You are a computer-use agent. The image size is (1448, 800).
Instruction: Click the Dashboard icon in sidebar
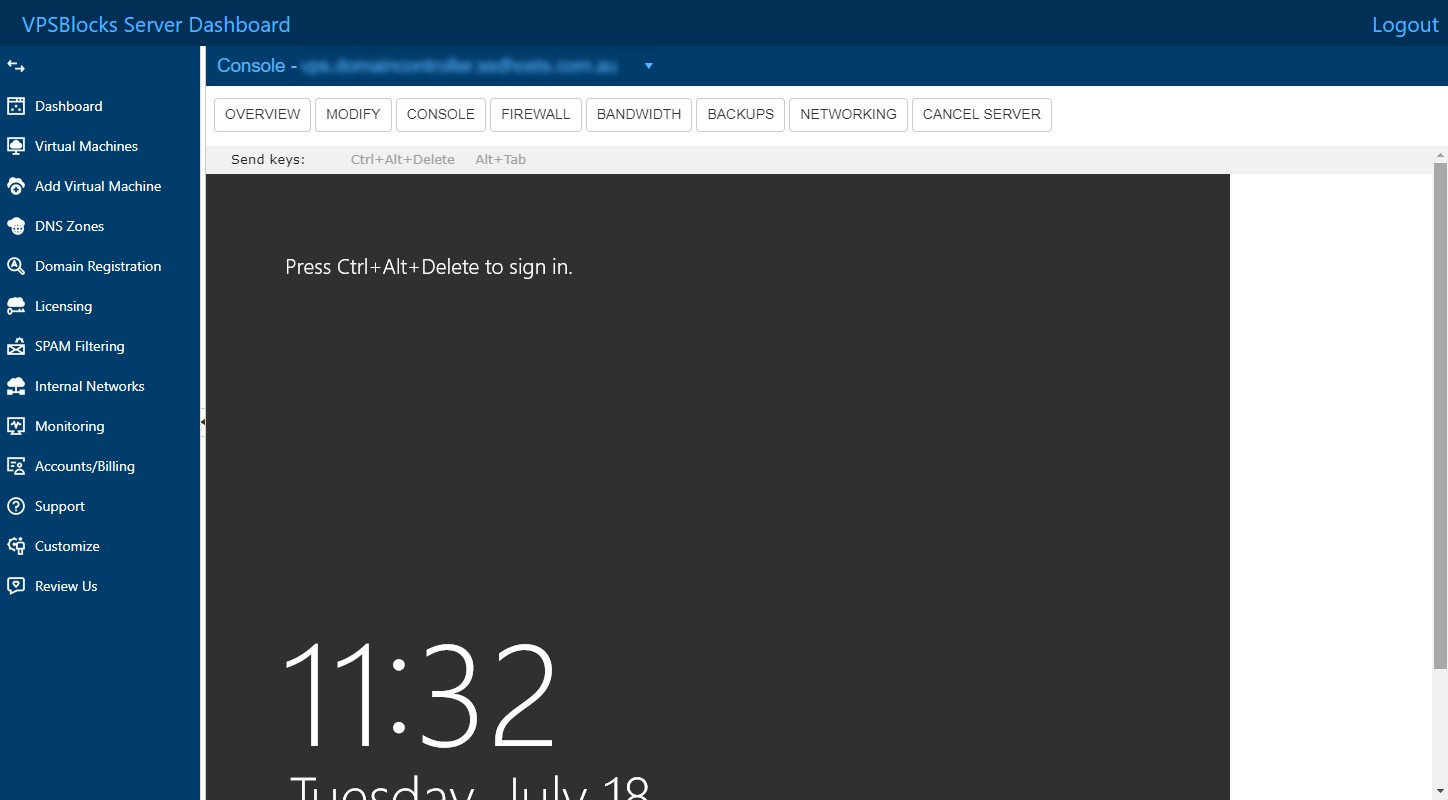pos(16,106)
